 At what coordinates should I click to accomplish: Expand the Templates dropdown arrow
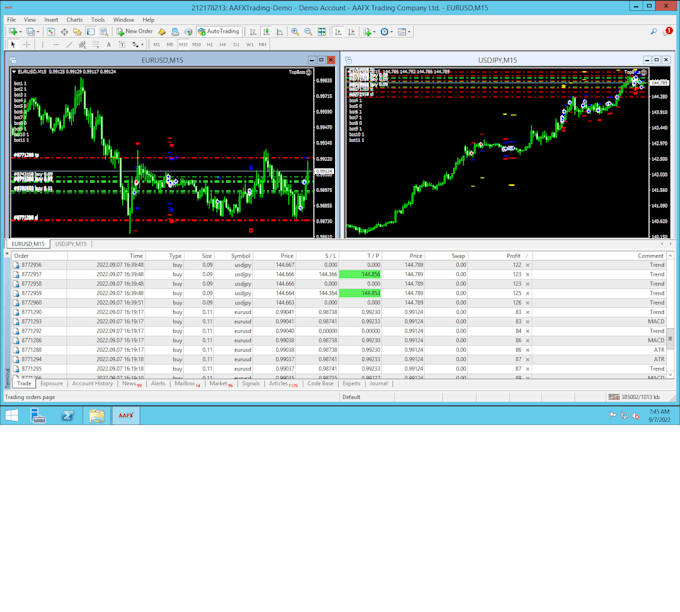(409, 32)
